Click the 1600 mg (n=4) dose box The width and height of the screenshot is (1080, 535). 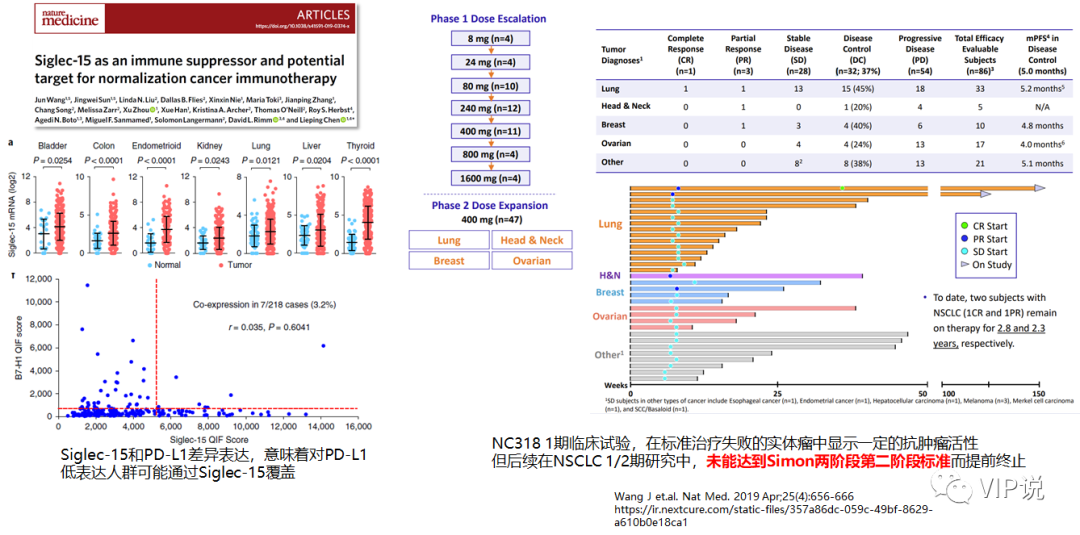click(x=491, y=178)
